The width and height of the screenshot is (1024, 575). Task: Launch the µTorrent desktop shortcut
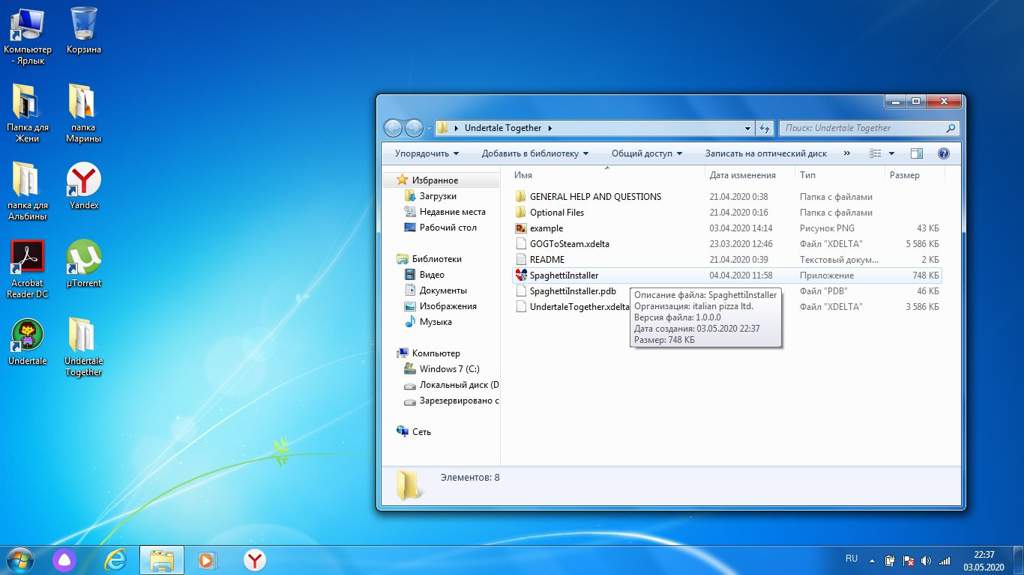84,264
